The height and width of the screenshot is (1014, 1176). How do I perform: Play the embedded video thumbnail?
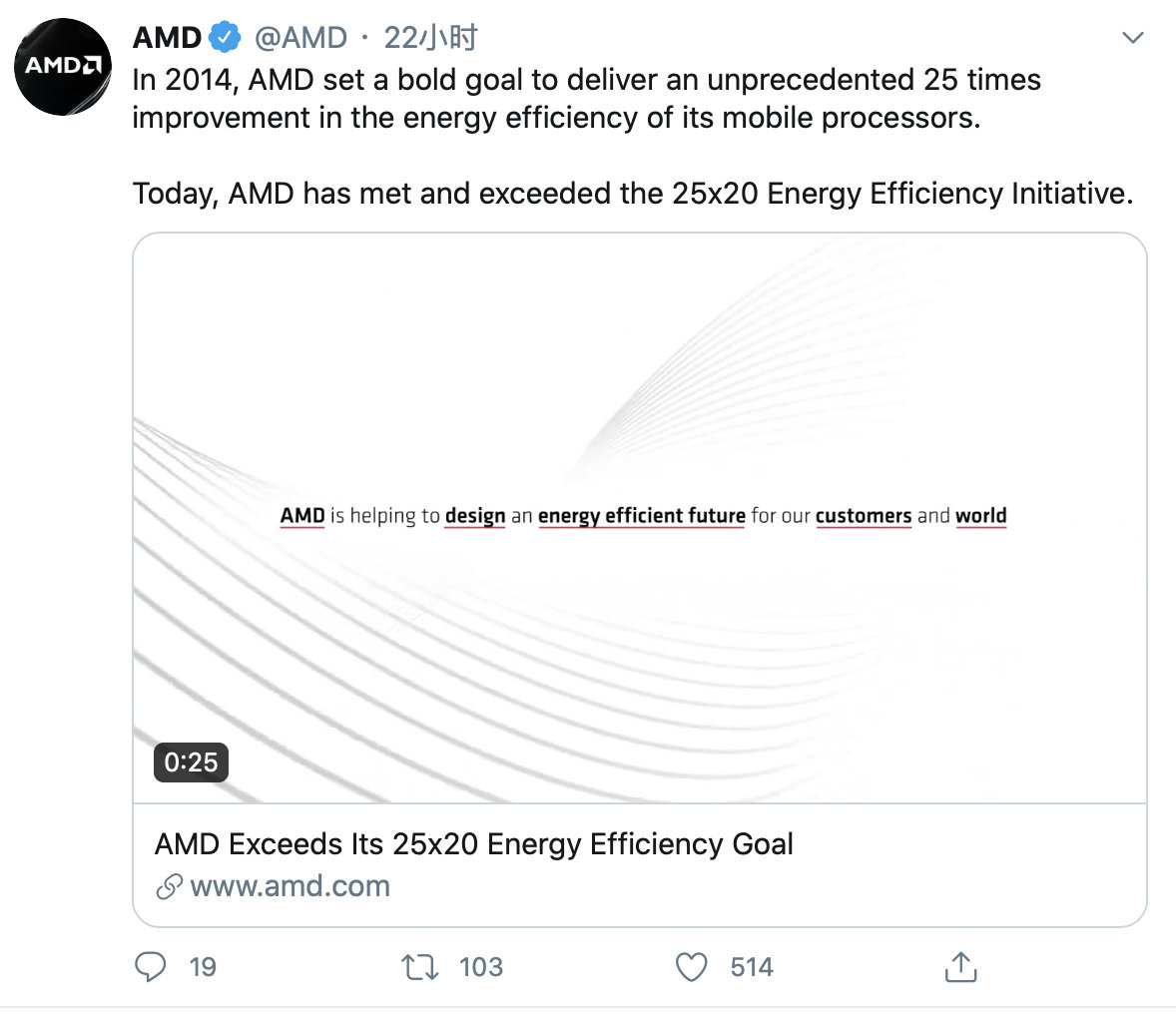pyautogui.click(x=640, y=514)
